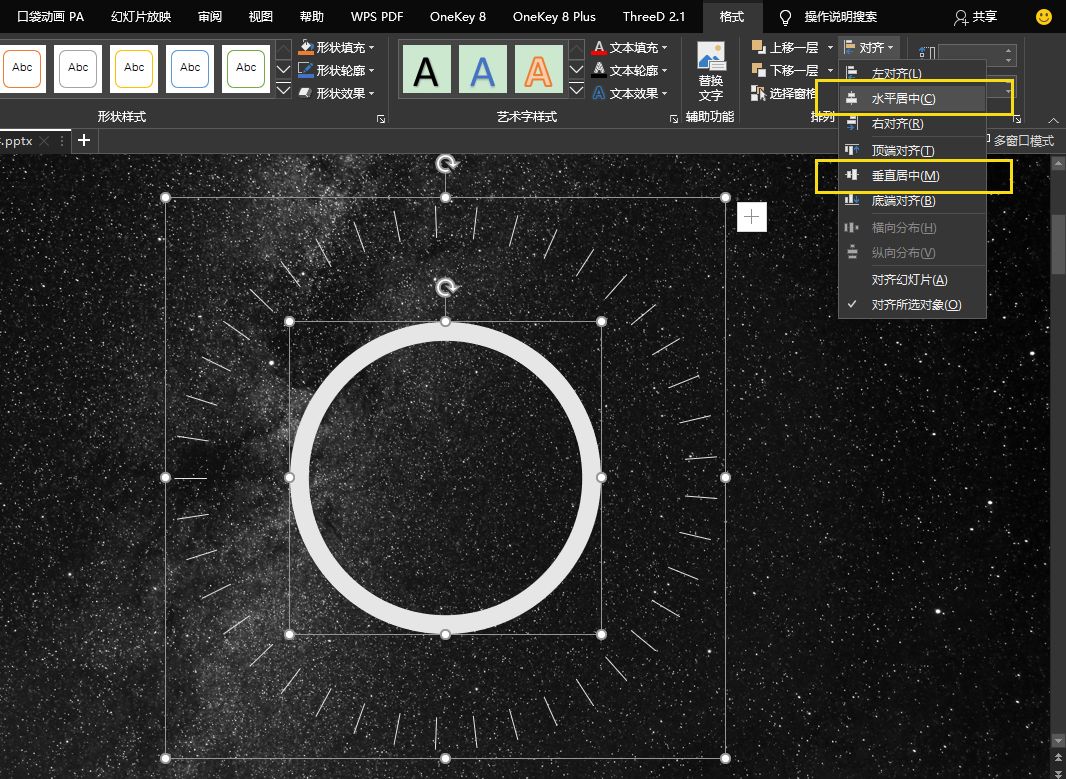
Task: Click the 下移一层 send backward icon
Action: [x=759, y=70]
